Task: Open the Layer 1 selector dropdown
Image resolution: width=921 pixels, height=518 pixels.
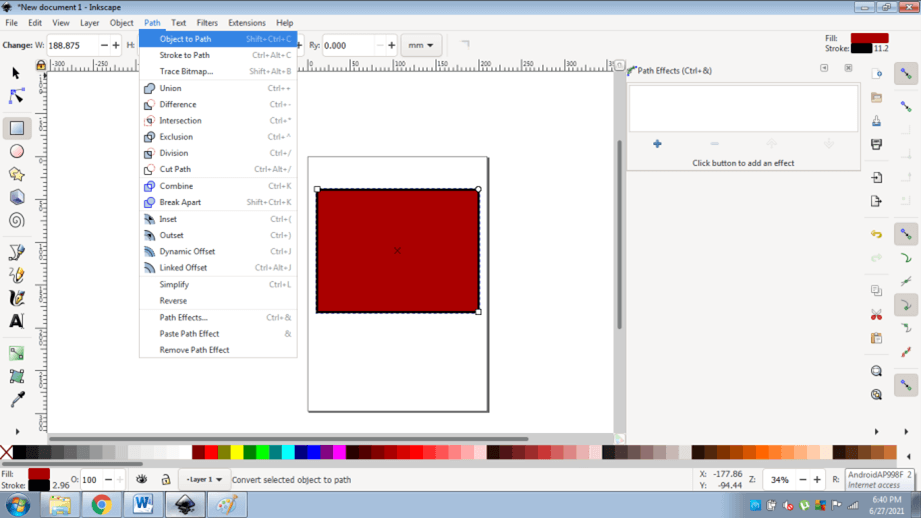Action: pyautogui.click(x=205, y=480)
